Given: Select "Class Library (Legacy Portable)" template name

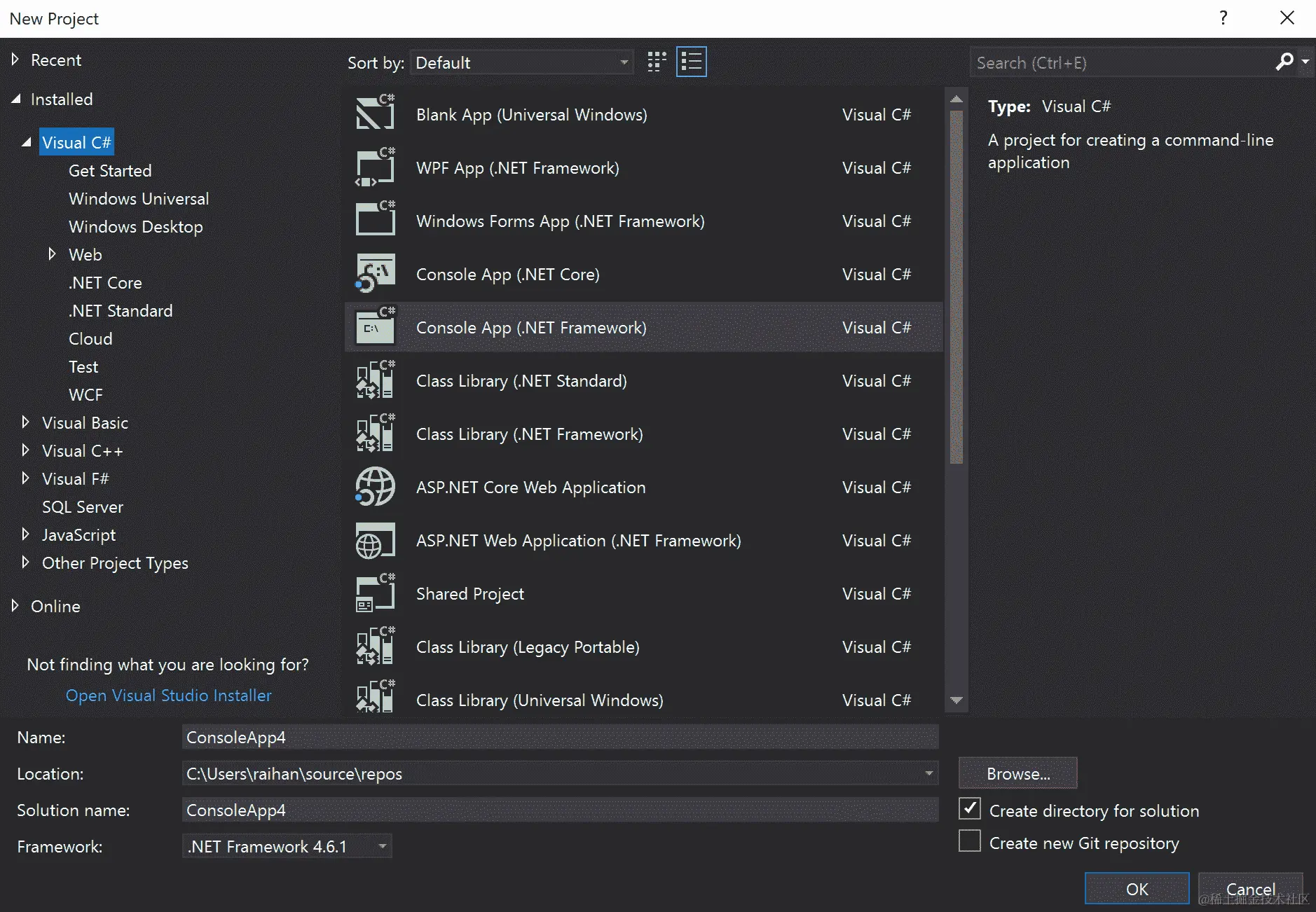Looking at the screenshot, I should (x=528, y=647).
